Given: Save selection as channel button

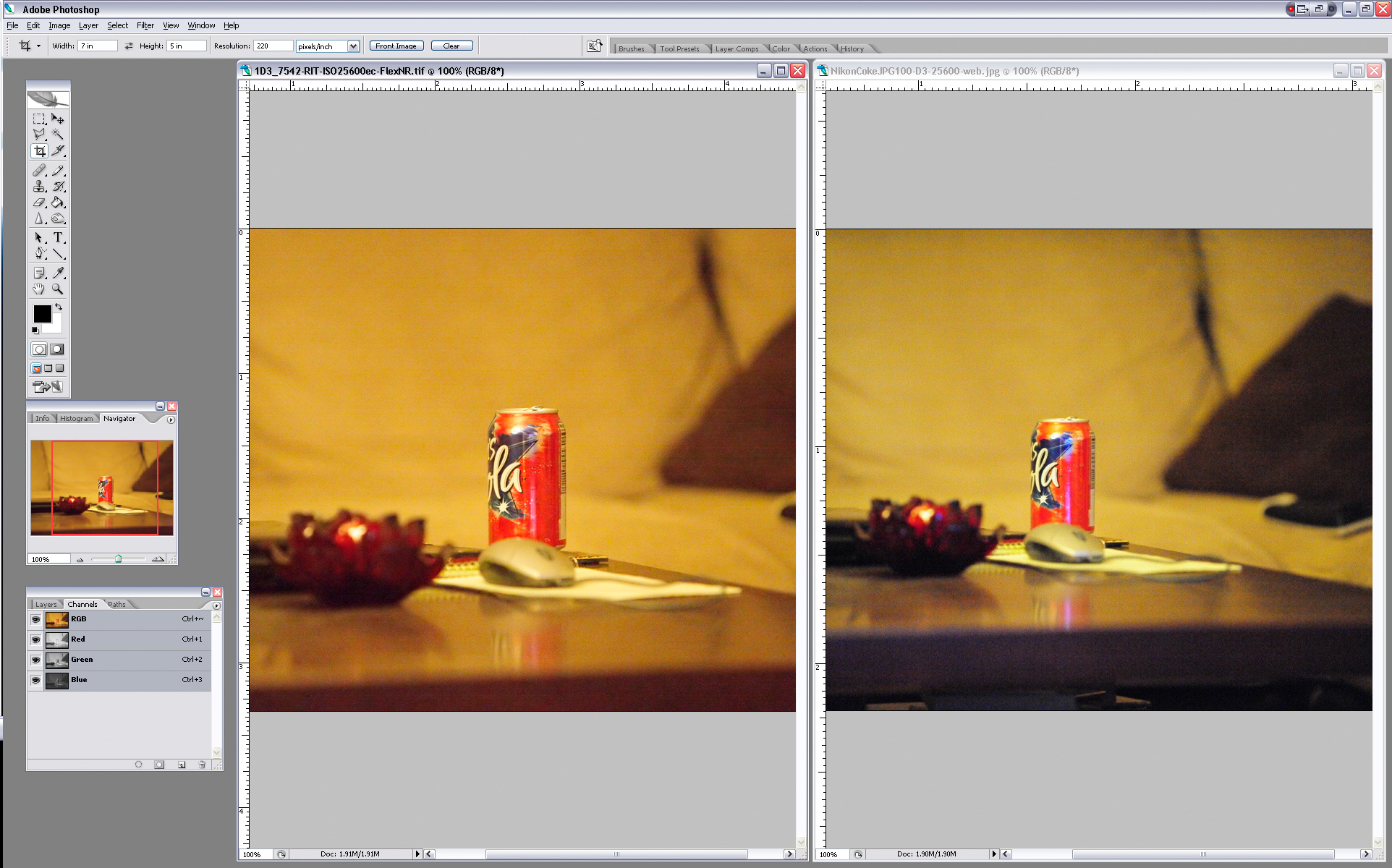Looking at the screenshot, I should pos(159,765).
